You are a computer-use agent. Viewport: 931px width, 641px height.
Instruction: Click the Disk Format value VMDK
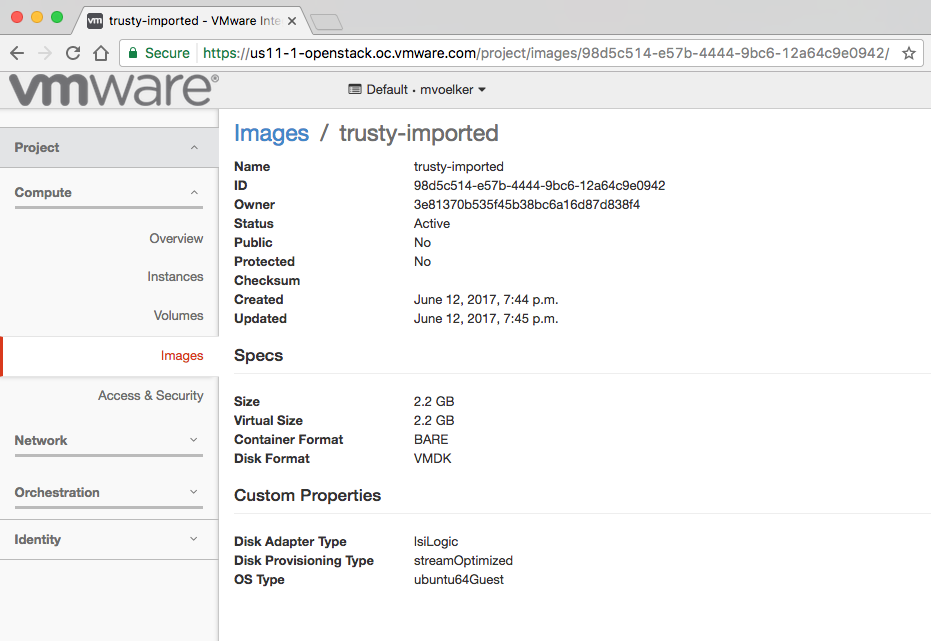pos(432,459)
